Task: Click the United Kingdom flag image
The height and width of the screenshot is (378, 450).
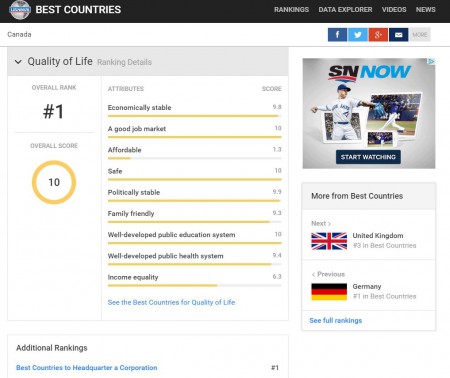Action: click(x=329, y=241)
